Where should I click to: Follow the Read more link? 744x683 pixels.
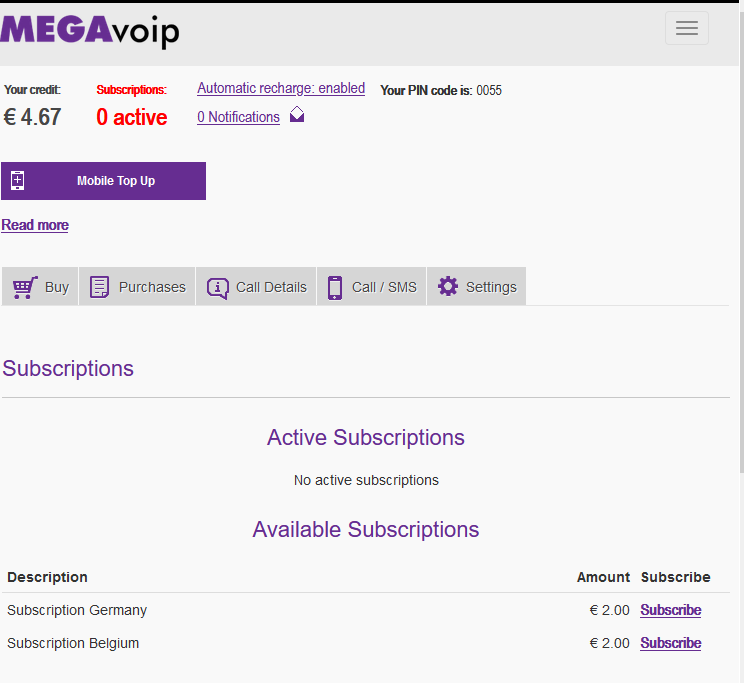click(x=35, y=225)
